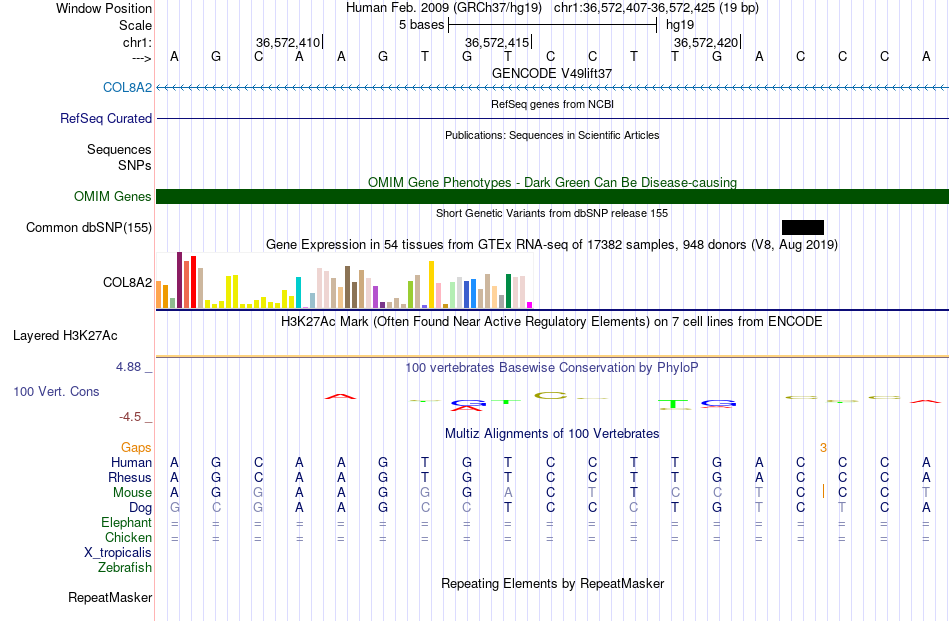Image resolution: width=950 pixels, height=621 pixels.
Task: Click the Sequences track label
Action: [x=119, y=149]
